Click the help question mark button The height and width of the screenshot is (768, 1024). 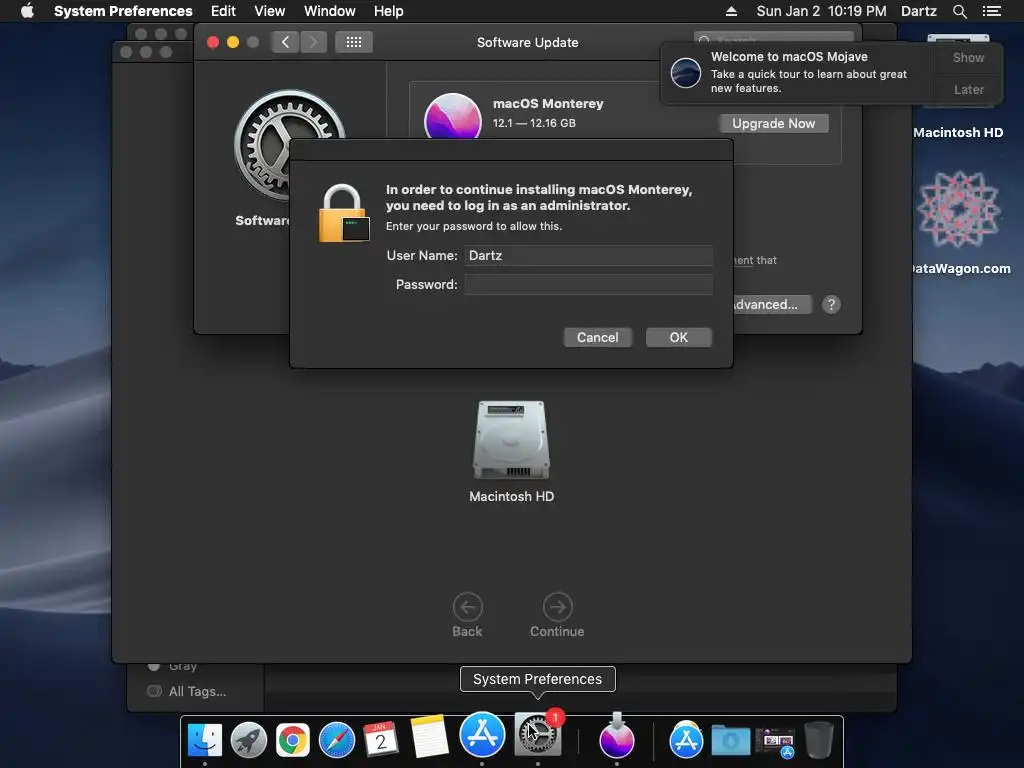click(x=831, y=304)
